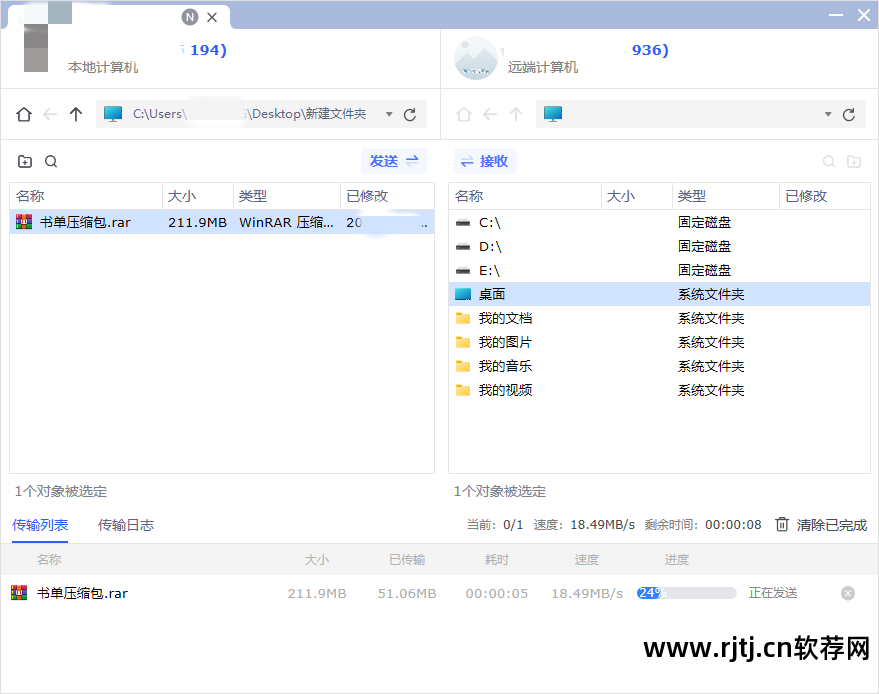Select the remote 我的文档 folder
The height and width of the screenshot is (694, 879).
[505, 318]
